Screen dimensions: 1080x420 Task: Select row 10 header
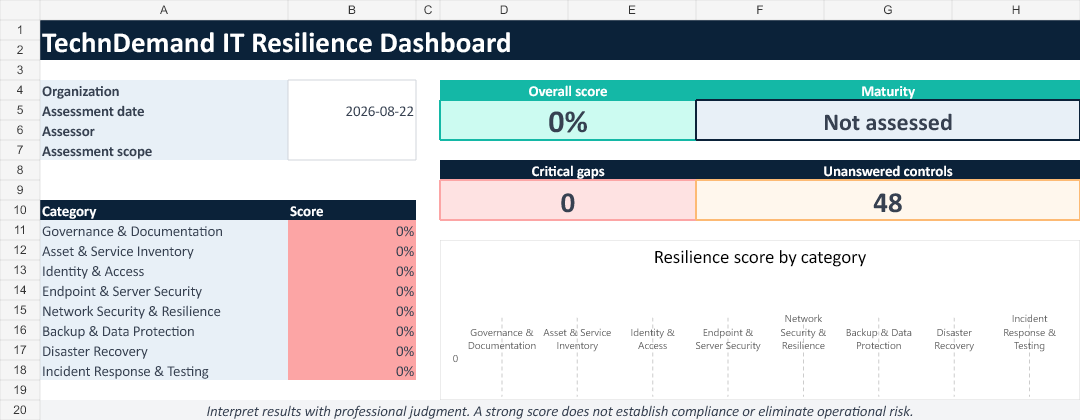(x=20, y=211)
